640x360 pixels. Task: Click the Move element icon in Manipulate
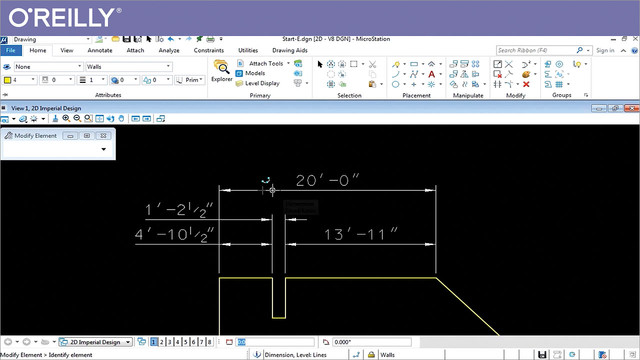coord(453,64)
